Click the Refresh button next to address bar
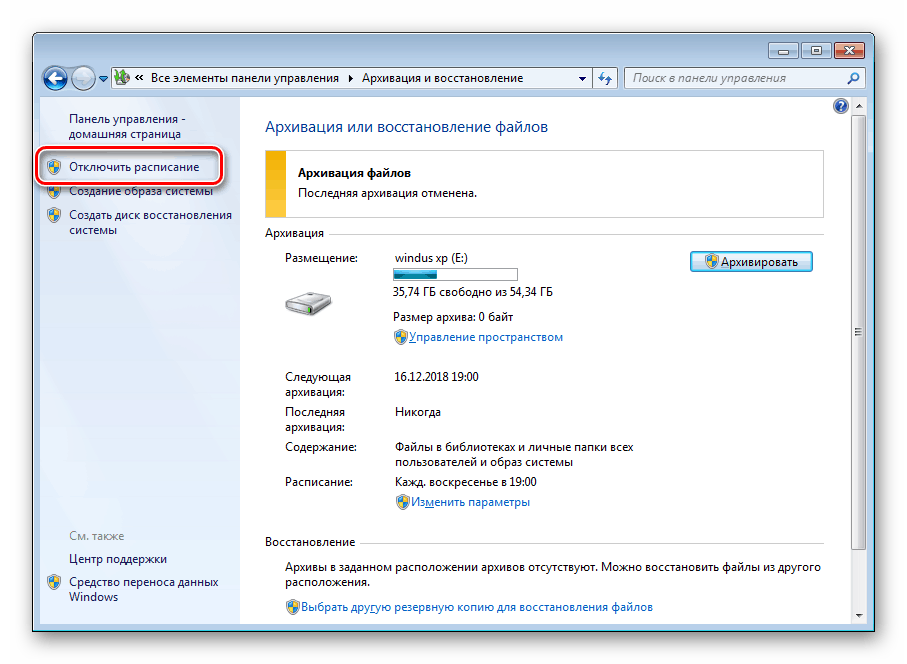This screenshot has height=664, width=907. pyautogui.click(x=605, y=78)
